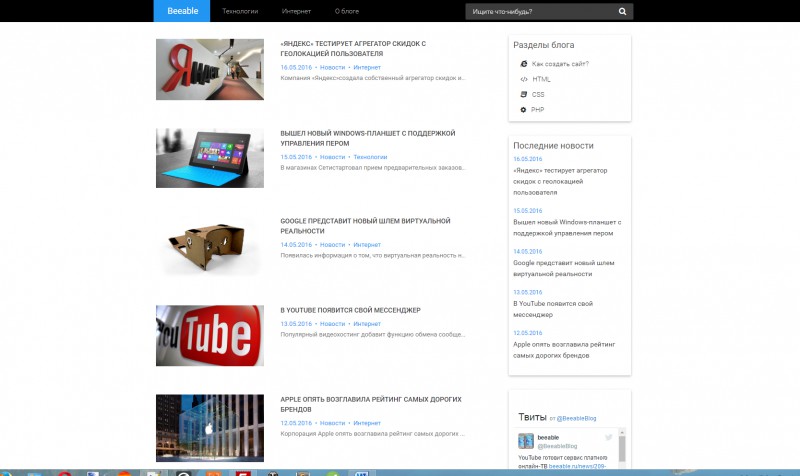Viewport: 800px width, 476px height.
Task: Open headline Google представит новый шлем in main list
Action: 365,226
